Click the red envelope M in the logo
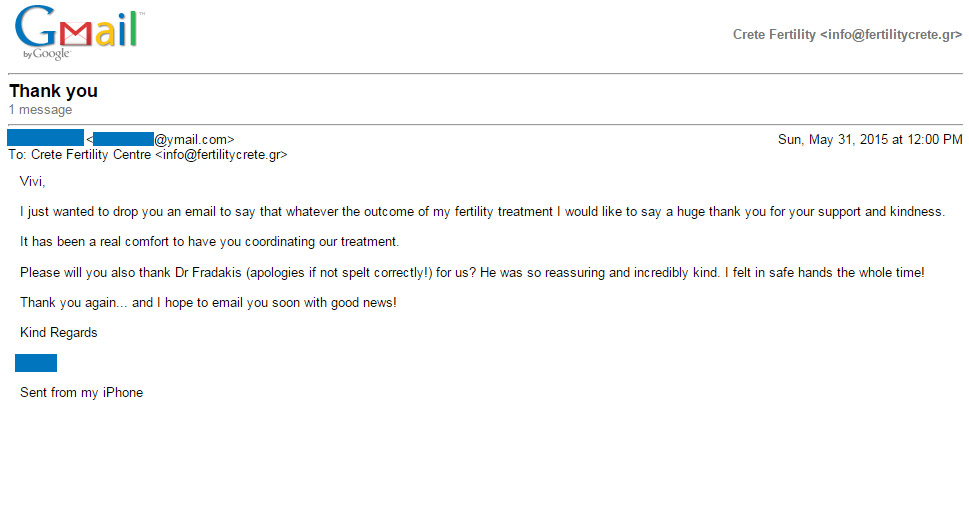Viewport: 969px width, 515px height. coord(76,35)
